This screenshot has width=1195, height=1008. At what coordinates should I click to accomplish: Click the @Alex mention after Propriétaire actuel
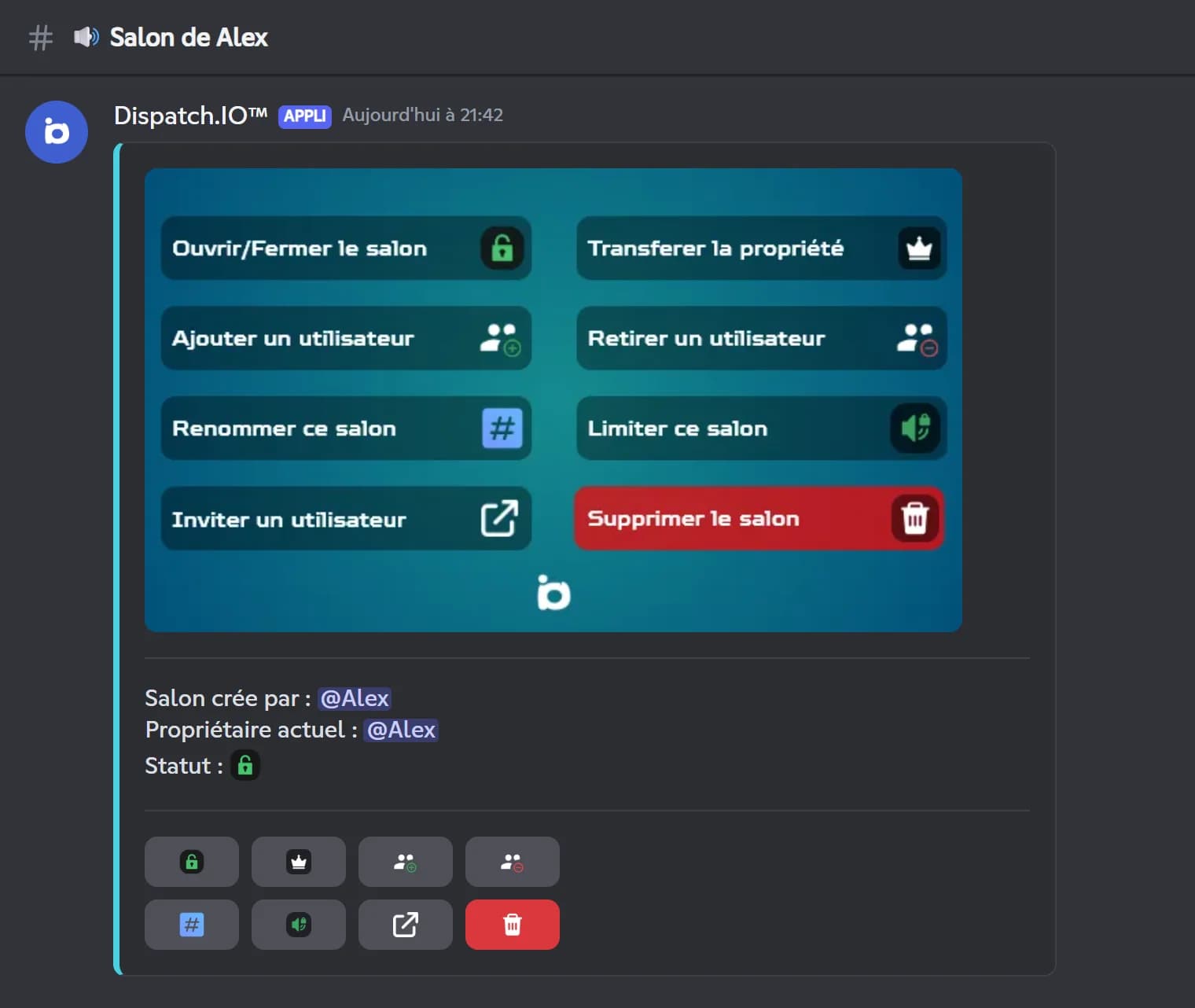point(401,730)
